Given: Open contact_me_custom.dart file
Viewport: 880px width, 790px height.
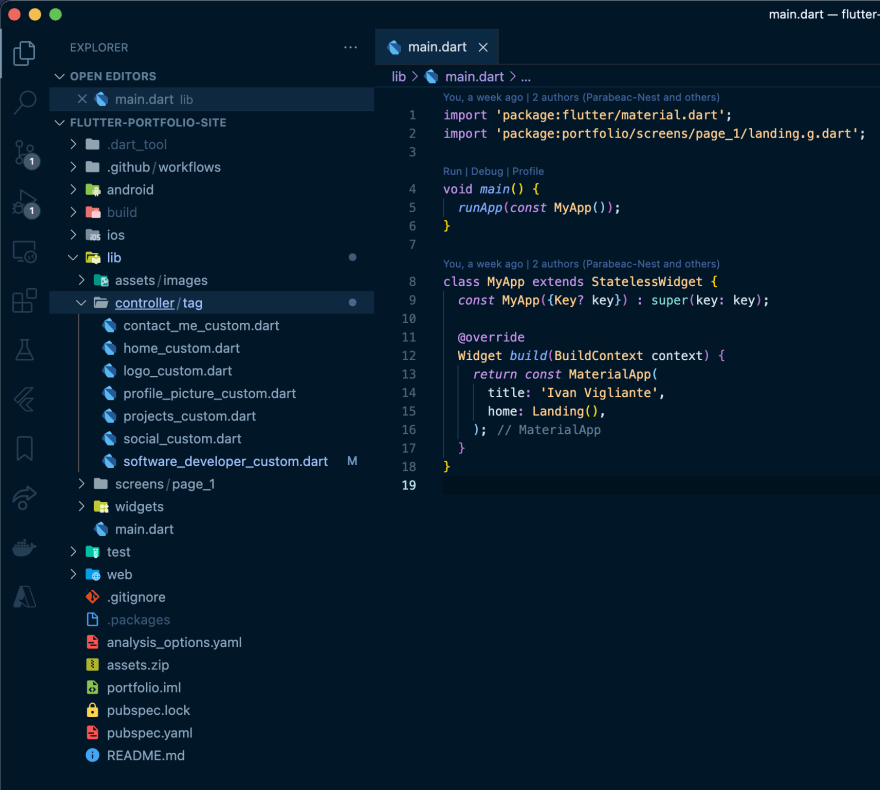Looking at the screenshot, I should (201, 326).
